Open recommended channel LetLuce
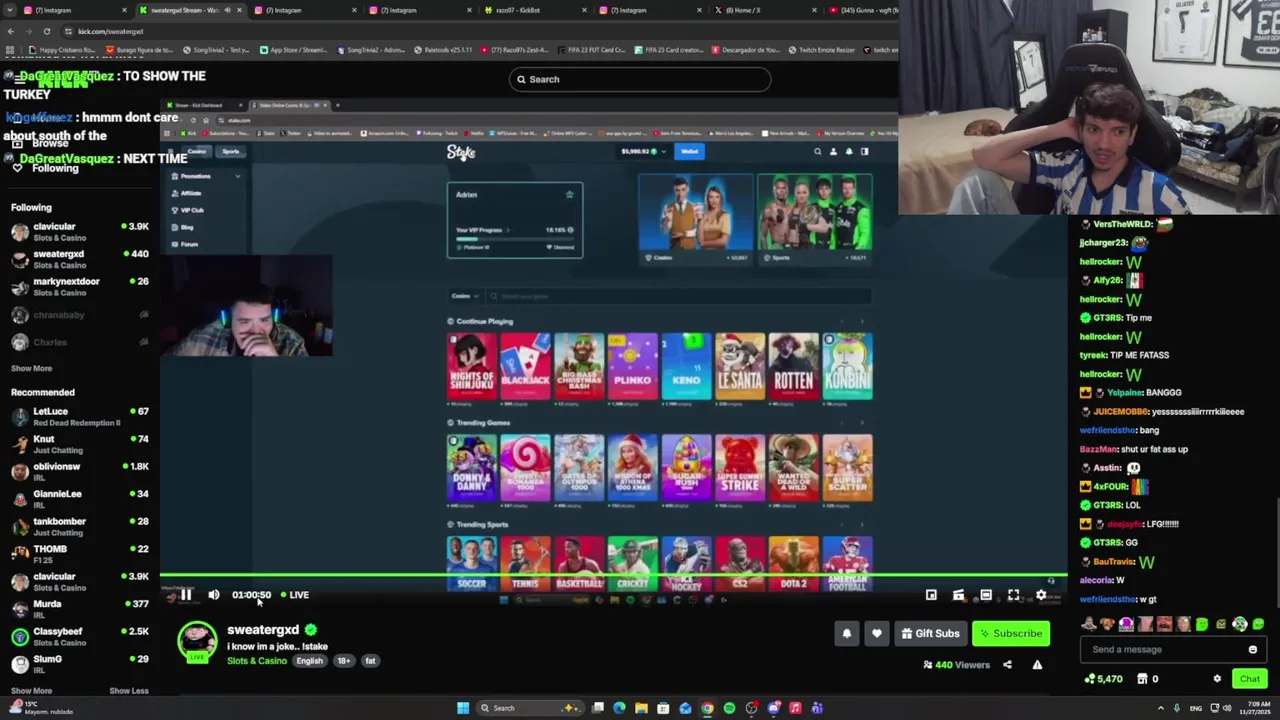 click(x=80, y=416)
